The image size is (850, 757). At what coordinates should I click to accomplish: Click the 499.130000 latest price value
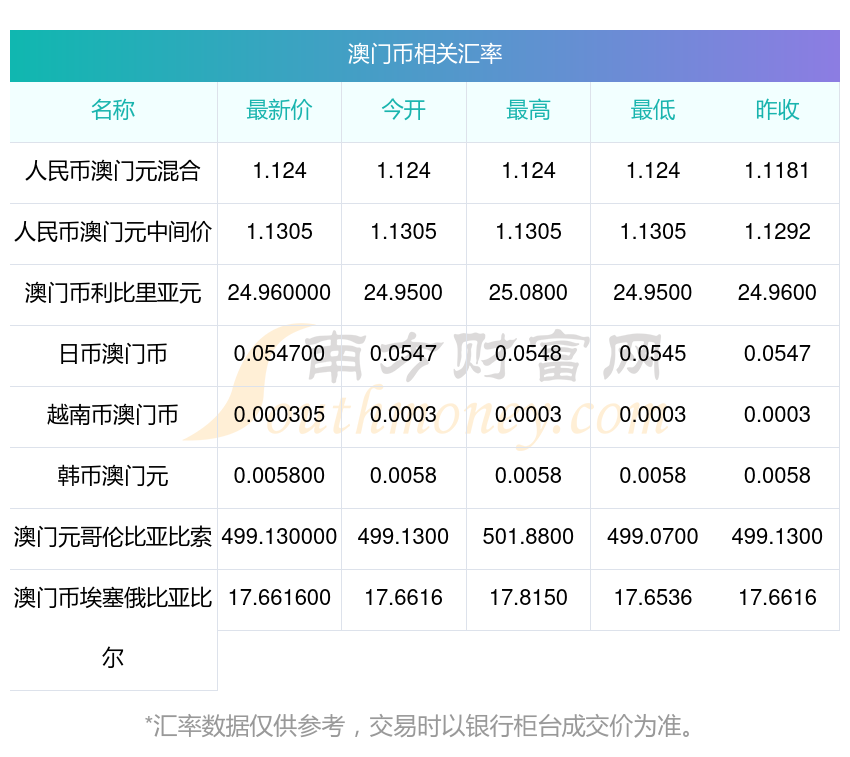pos(279,537)
